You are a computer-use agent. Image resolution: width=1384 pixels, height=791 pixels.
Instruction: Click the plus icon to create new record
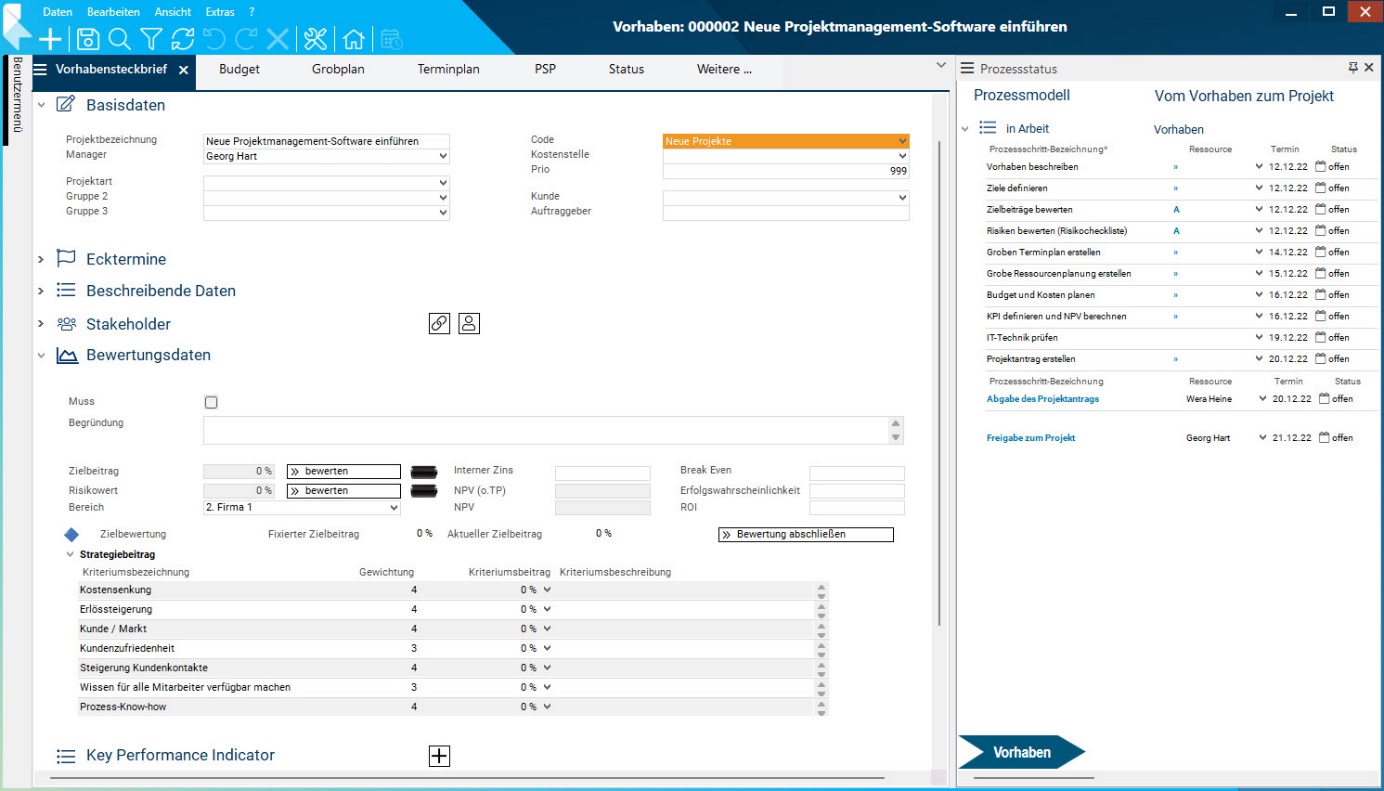tap(50, 39)
